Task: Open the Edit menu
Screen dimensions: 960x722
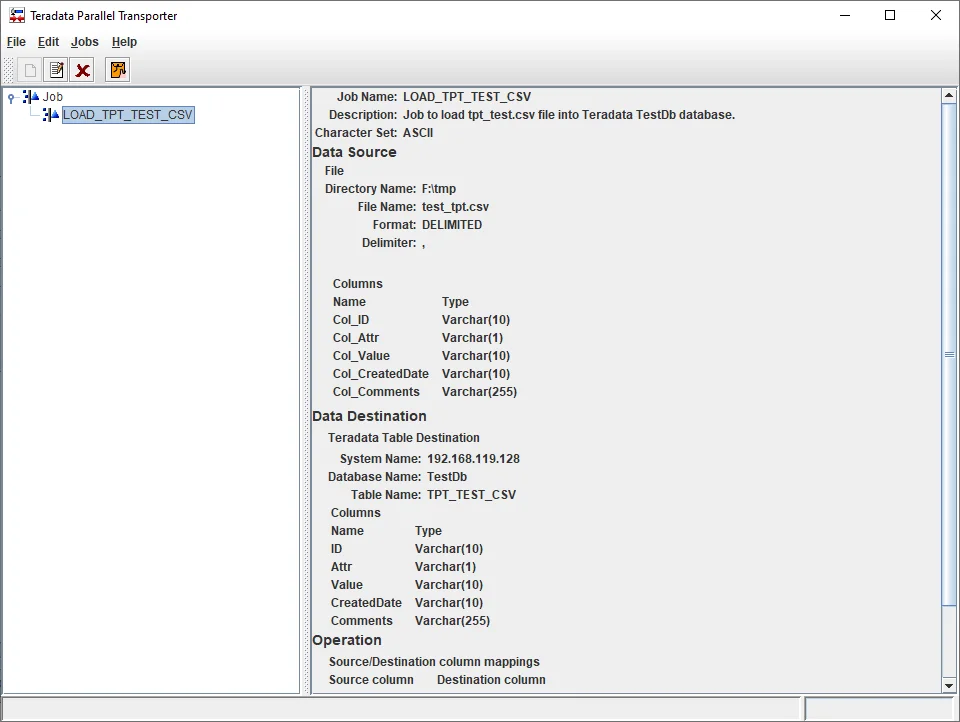Action: tap(47, 42)
